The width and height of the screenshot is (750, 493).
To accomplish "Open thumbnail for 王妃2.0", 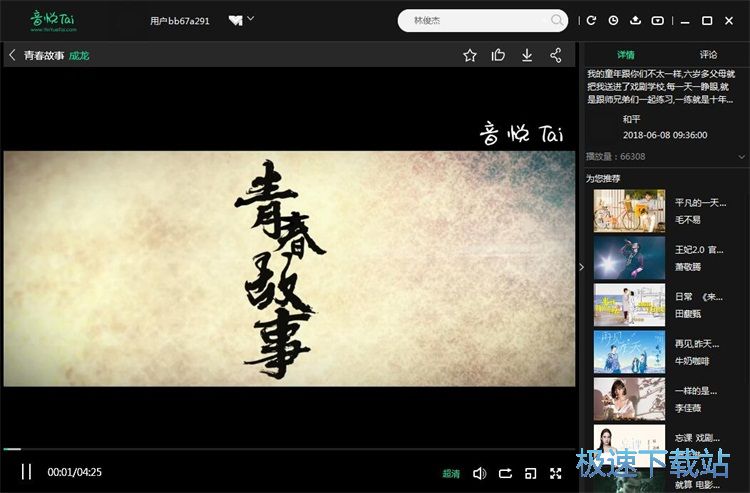I will click(x=629, y=258).
